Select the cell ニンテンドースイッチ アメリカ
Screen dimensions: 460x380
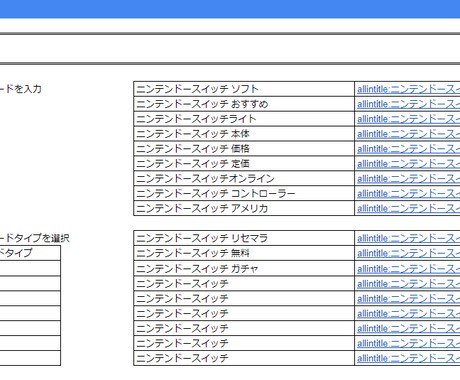click(244, 208)
